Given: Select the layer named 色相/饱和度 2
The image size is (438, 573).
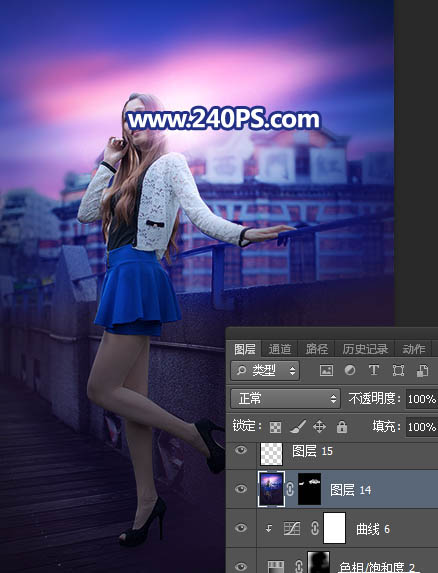Looking at the screenshot, I should tap(377, 568).
